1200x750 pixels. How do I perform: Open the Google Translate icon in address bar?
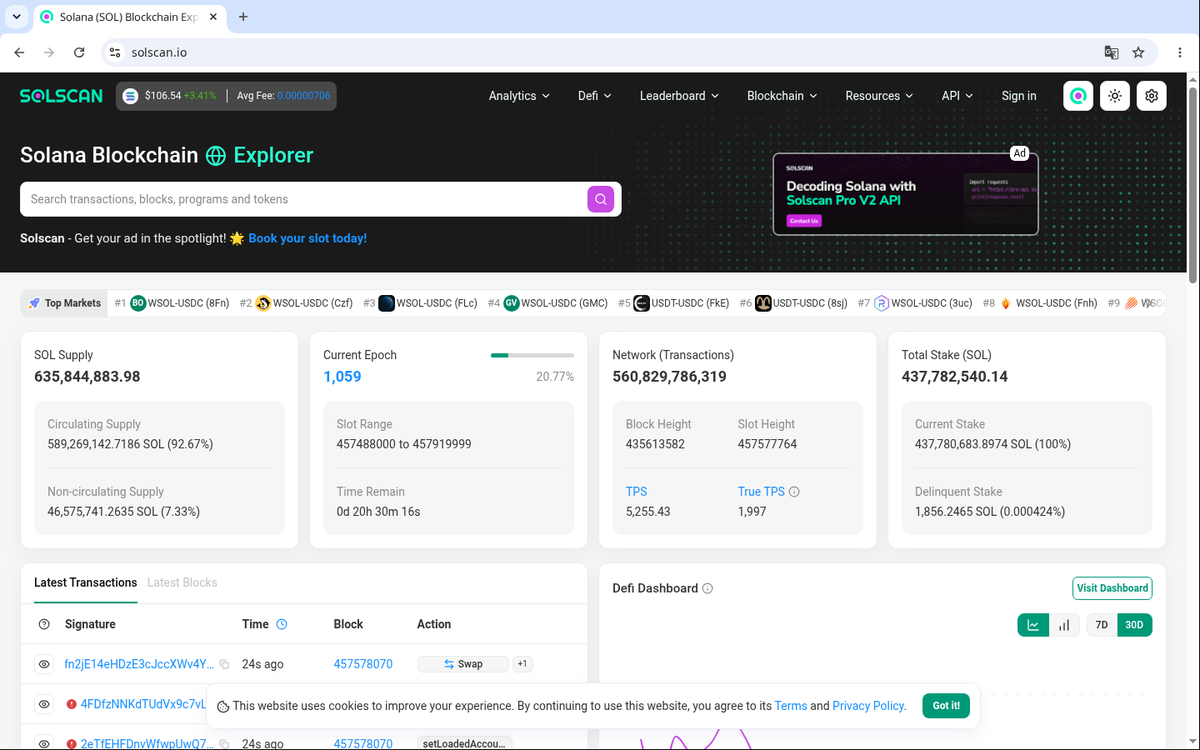point(1111,52)
